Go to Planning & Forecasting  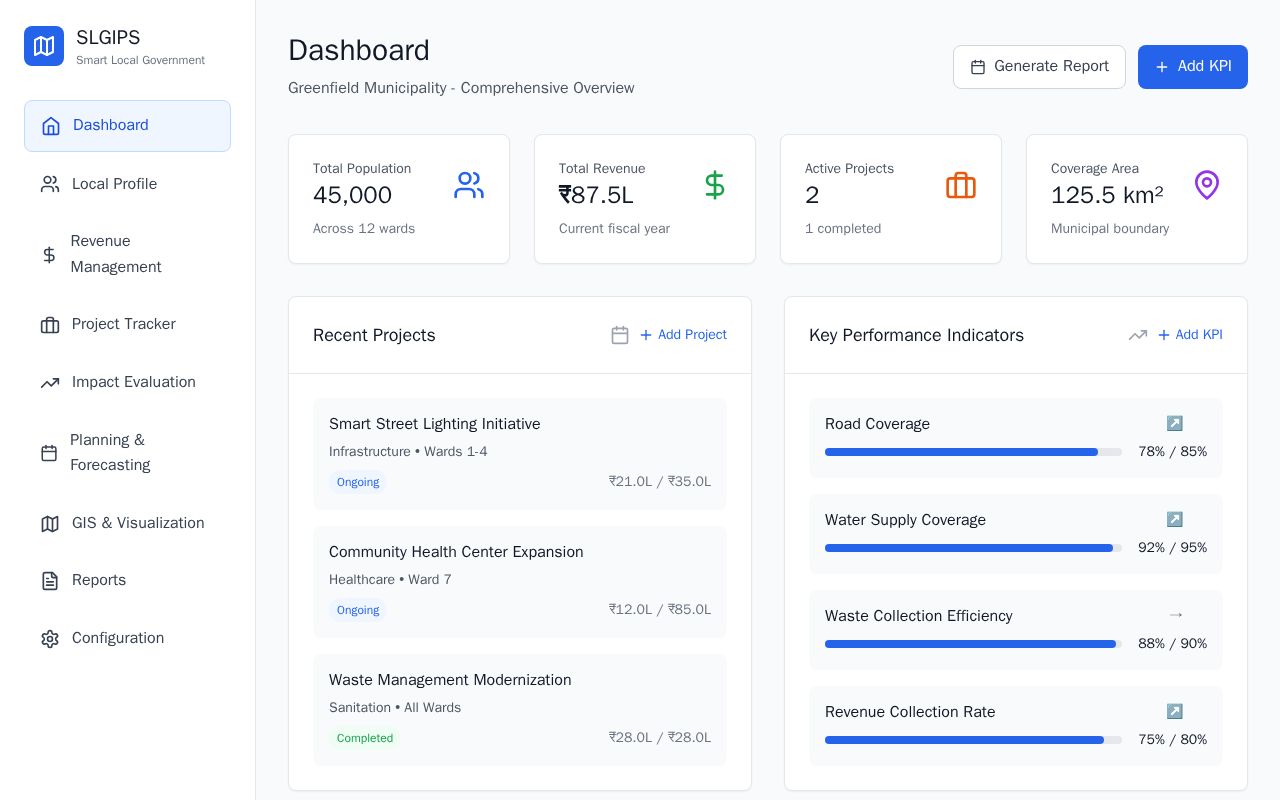(127, 453)
